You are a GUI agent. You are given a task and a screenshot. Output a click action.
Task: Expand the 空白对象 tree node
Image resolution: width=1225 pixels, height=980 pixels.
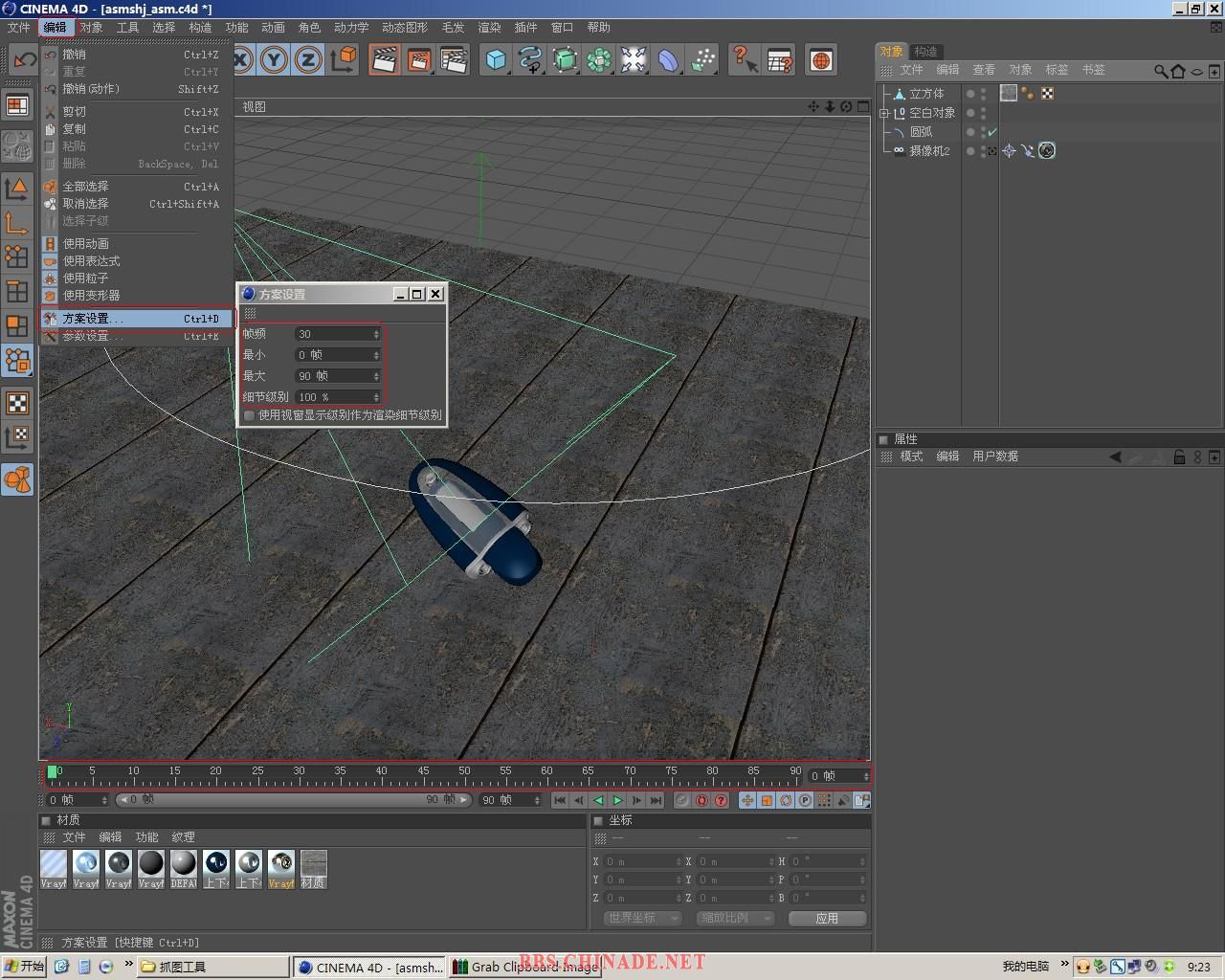tap(884, 113)
